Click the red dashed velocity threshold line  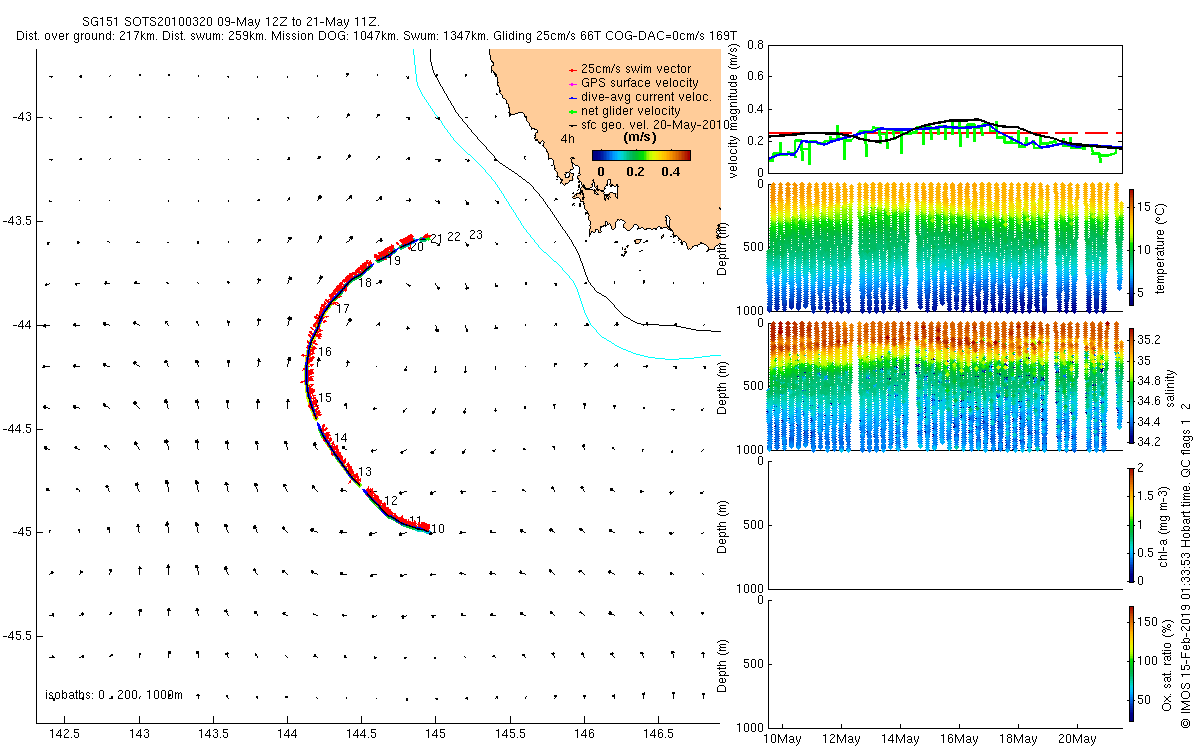click(x=945, y=133)
